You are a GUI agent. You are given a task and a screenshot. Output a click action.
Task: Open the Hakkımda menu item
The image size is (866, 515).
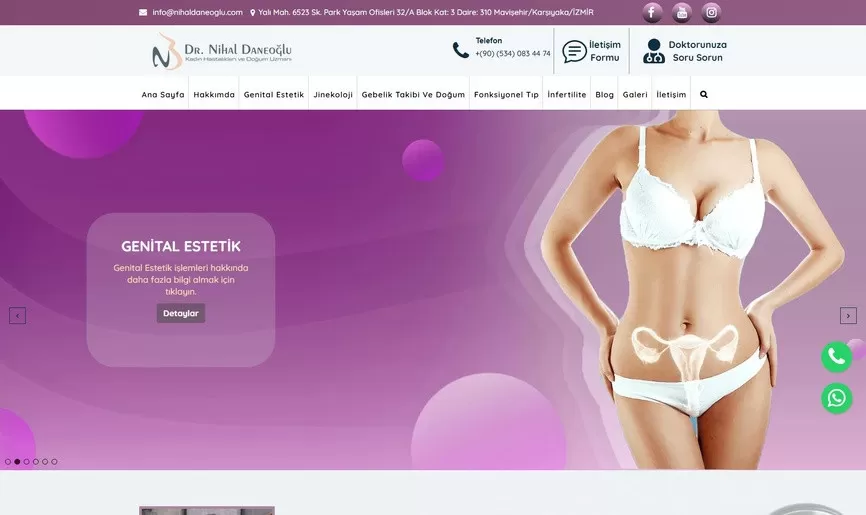(x=214, y=94)
